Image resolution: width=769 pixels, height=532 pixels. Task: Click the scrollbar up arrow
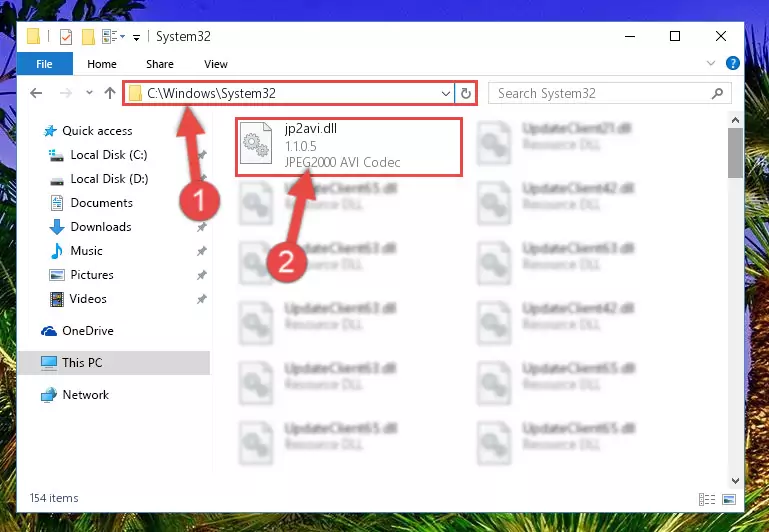pos(735,120)
